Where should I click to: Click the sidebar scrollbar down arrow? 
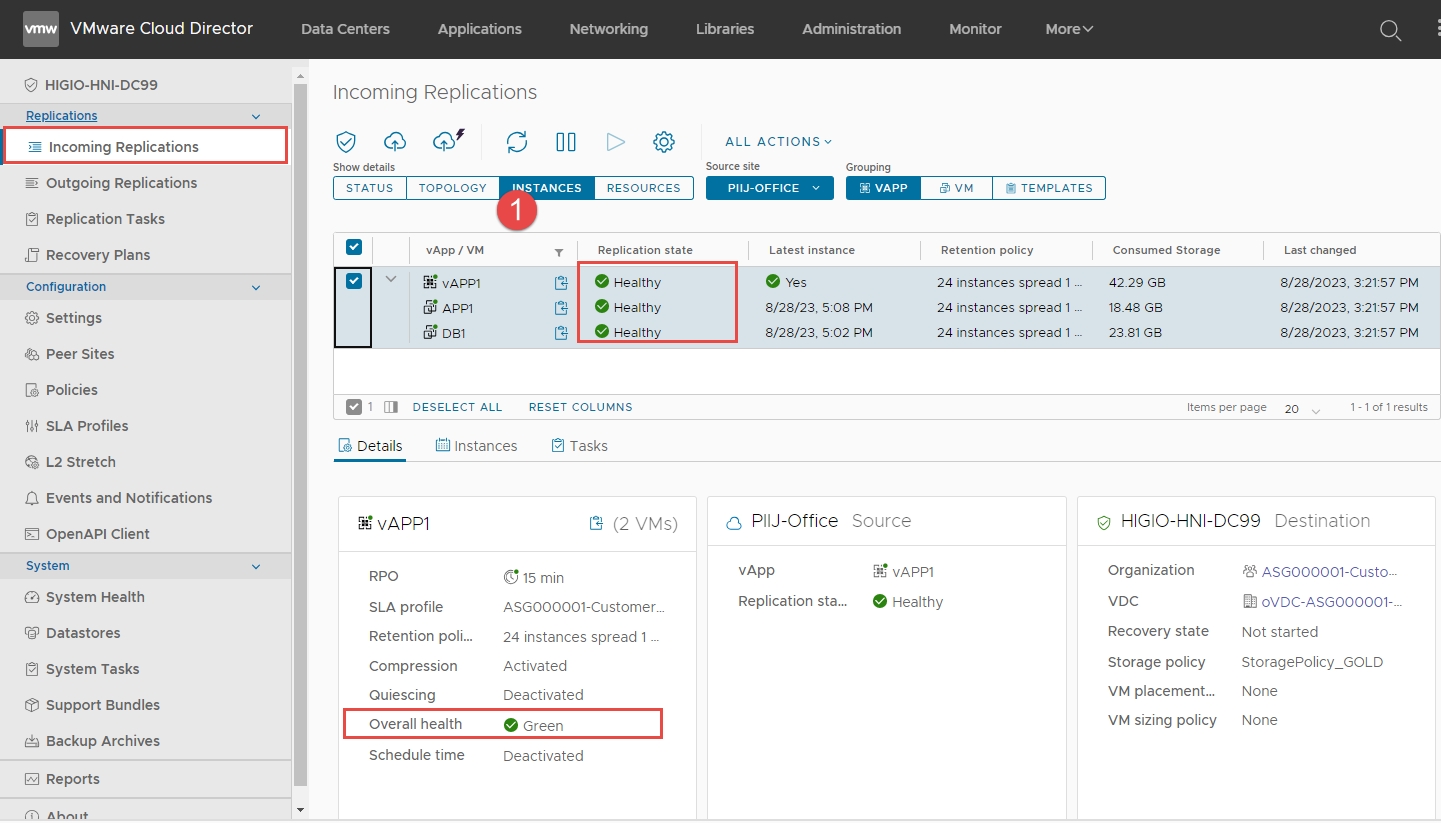click(x=300, y=808)
